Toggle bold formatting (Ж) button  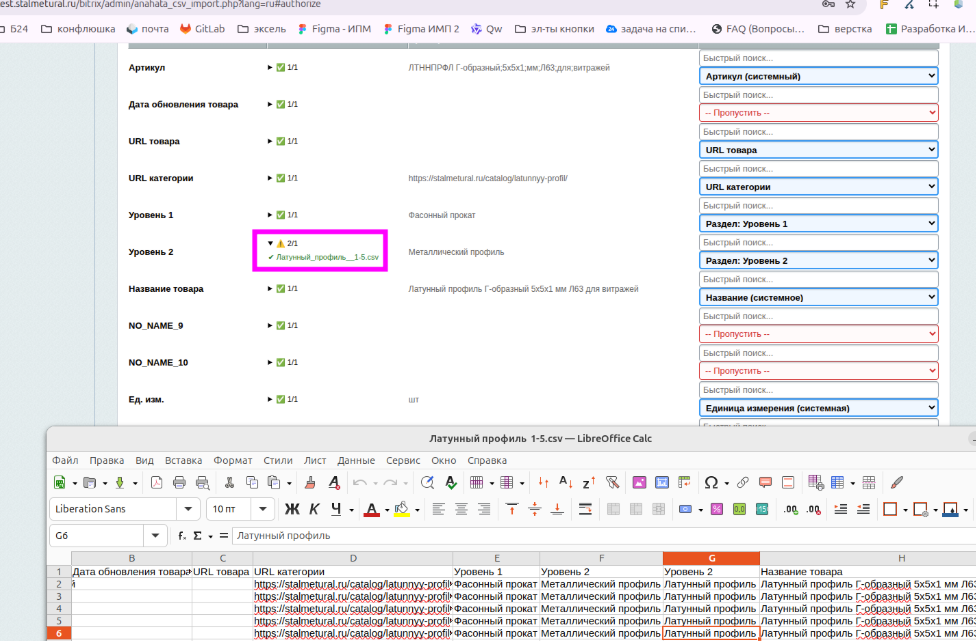pos(292,509)
